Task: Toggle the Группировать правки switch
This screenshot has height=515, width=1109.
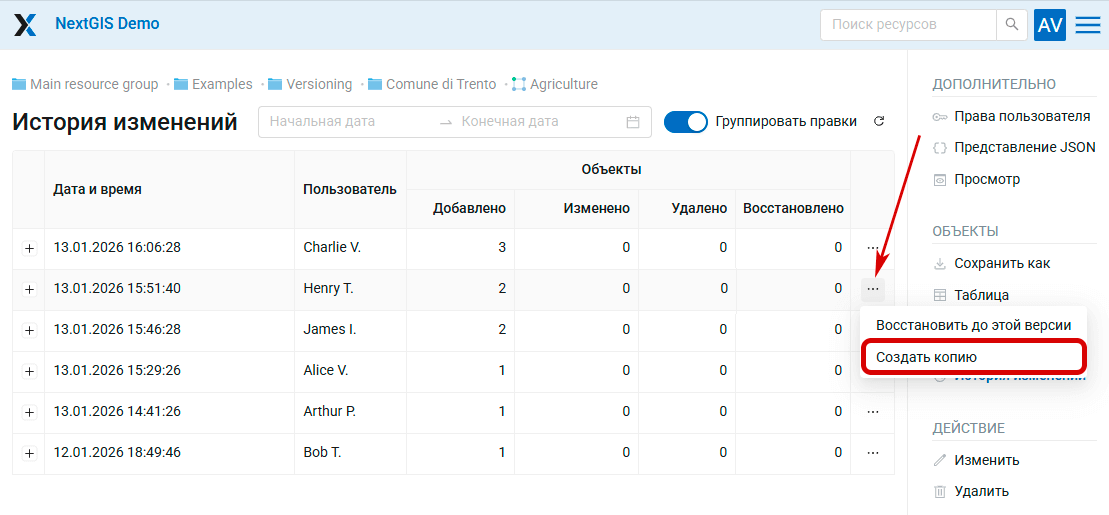Action: tap(685, 122)
